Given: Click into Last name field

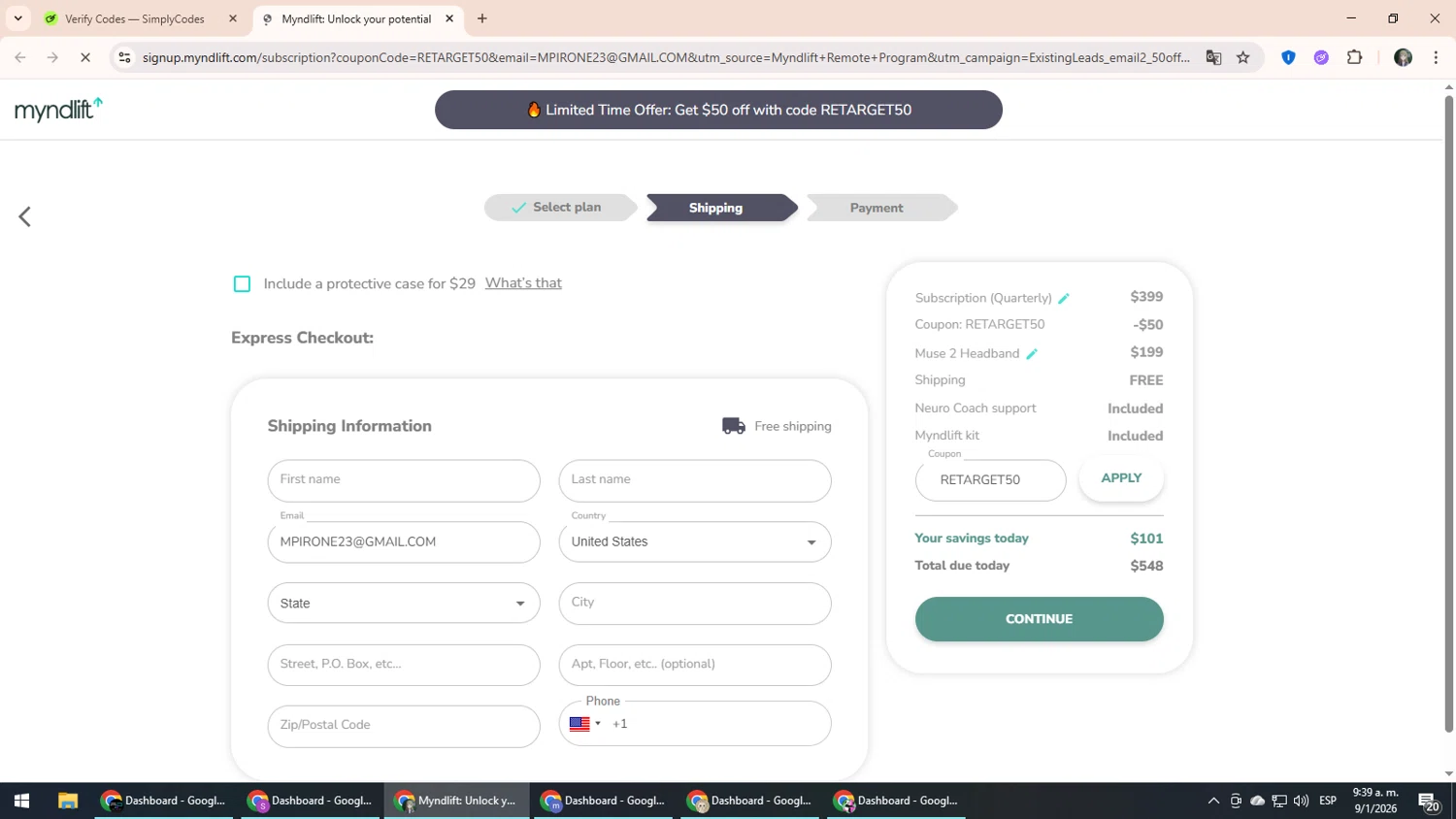Looking at the screenshot, I should [695, 480].
